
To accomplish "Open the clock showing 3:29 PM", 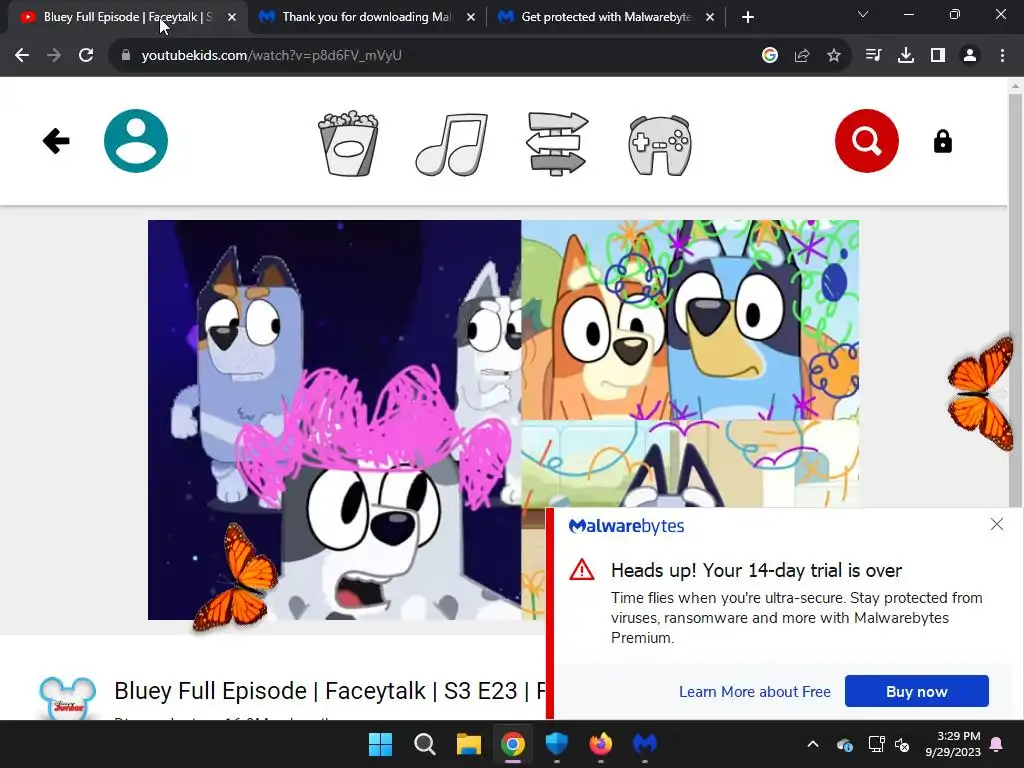I will (x=953, y=744).
